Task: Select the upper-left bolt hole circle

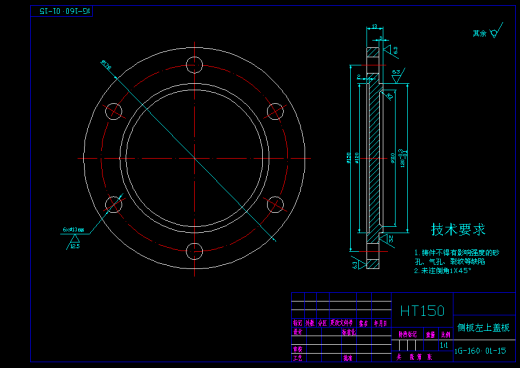Action: click(114, 111)
